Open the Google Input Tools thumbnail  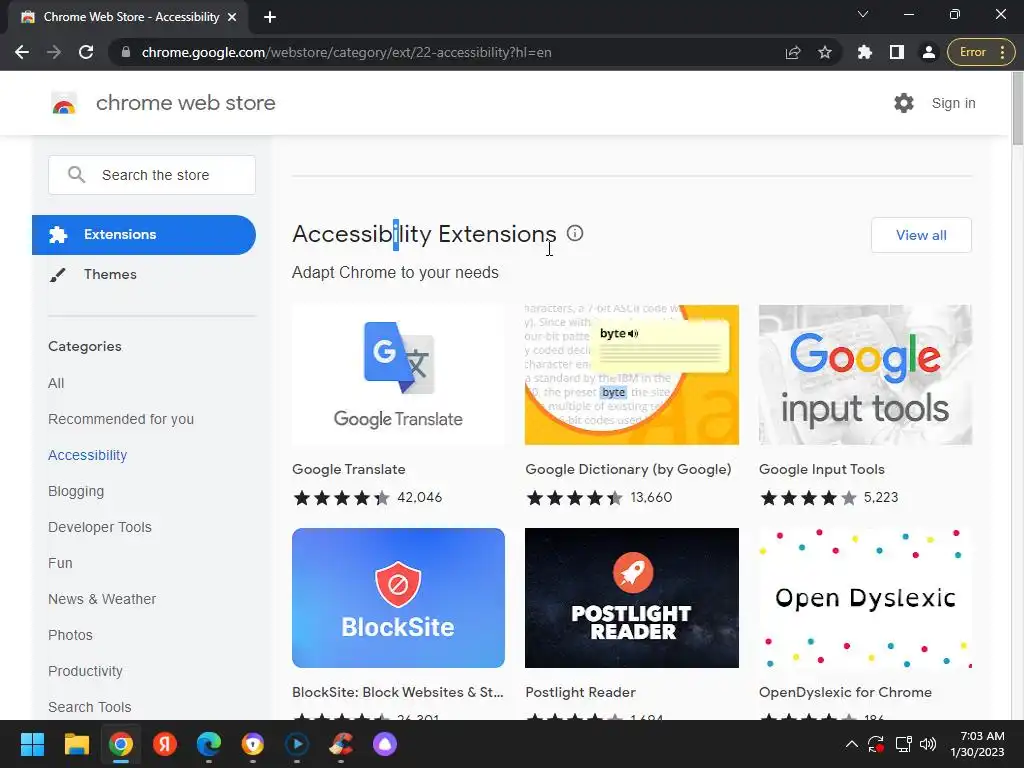(865, 375)
